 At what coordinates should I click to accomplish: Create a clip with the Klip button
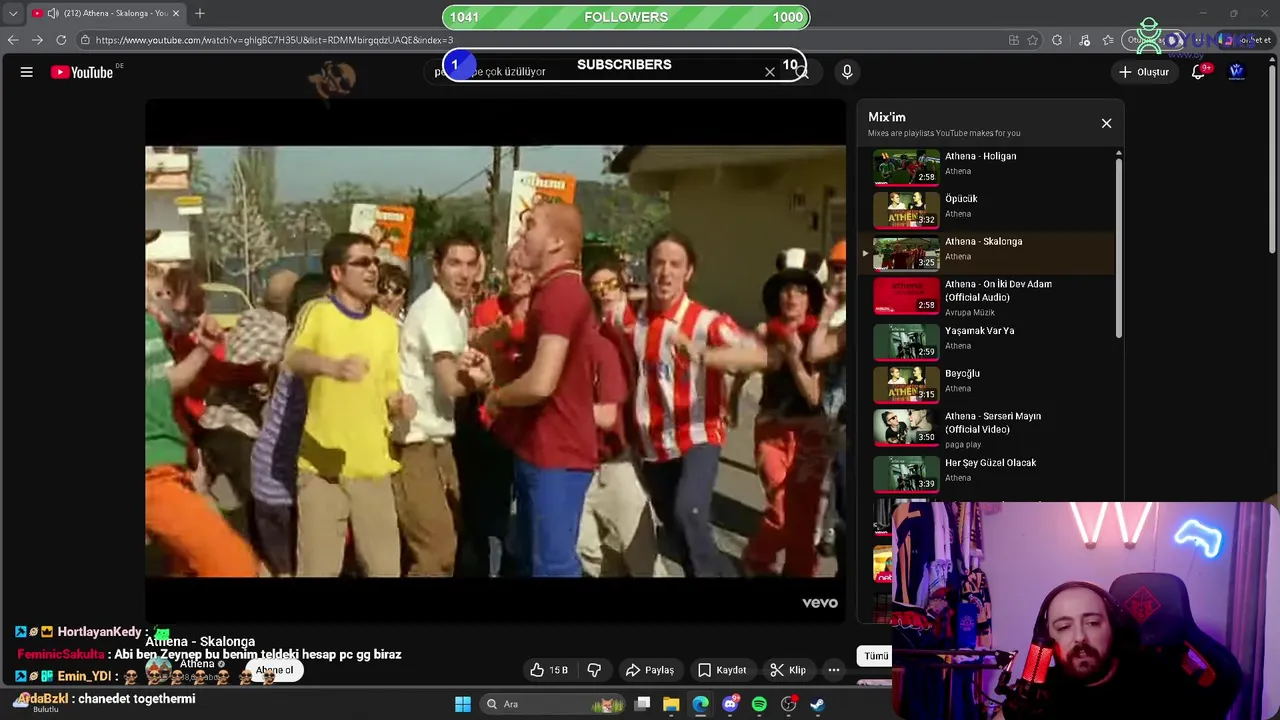pyautogui.click(x=788, y=670)
